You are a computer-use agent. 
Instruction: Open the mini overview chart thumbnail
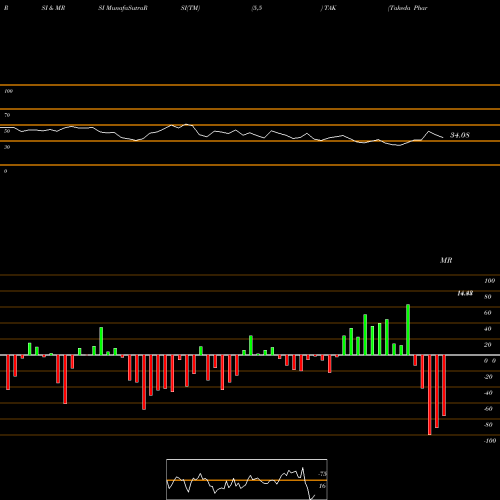coord(247,479)
